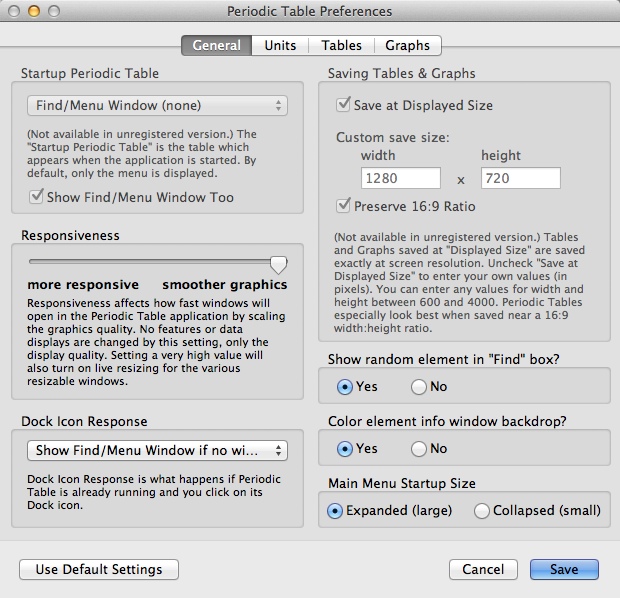Image resolution: width=620 pixels, height=598 pixels.
Task: Click the custom save height field
Action: tap(520, 179)
